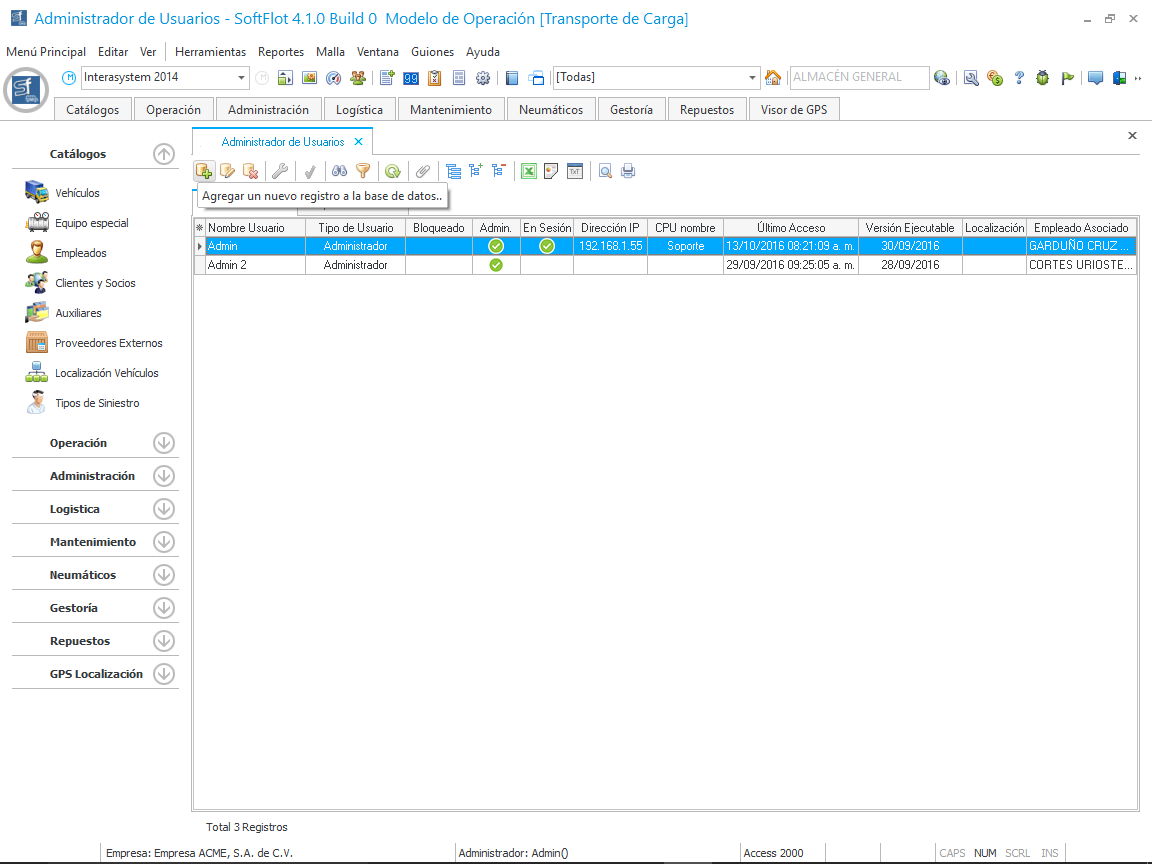
Task: Open Vehículos in the Catálogos panel
Action: tap(77, 193)
